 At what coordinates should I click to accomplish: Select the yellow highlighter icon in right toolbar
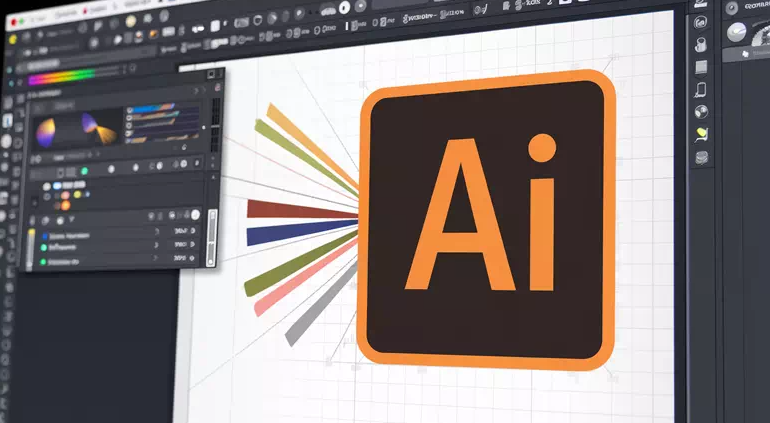[x=702, y=134]
